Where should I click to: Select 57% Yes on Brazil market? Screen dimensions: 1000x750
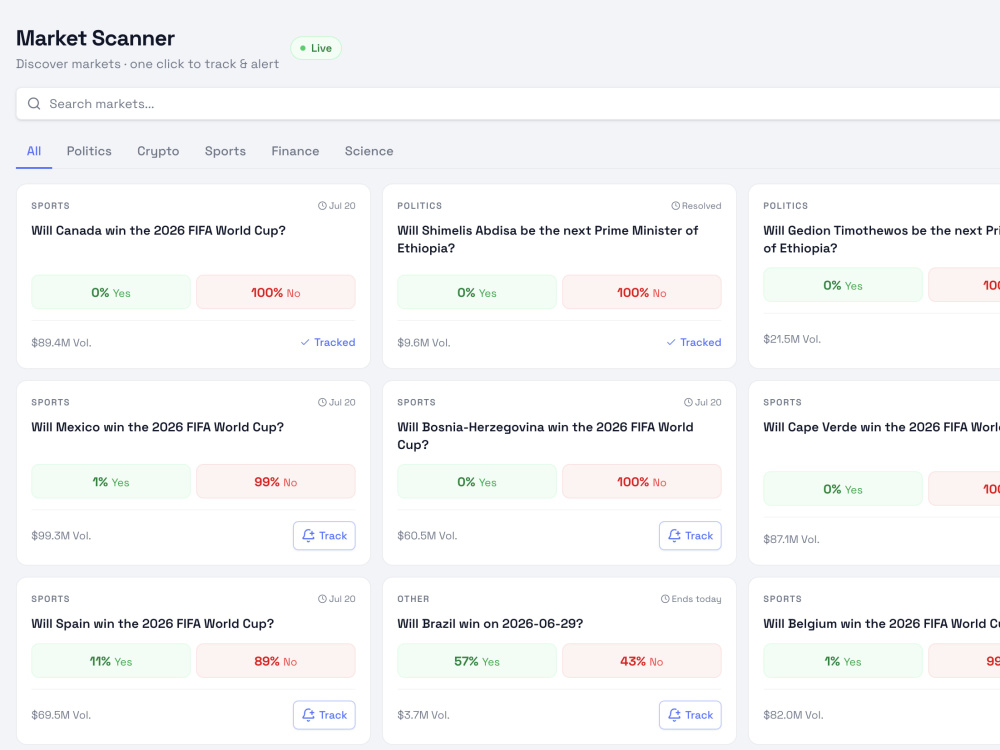coord(477,661)
